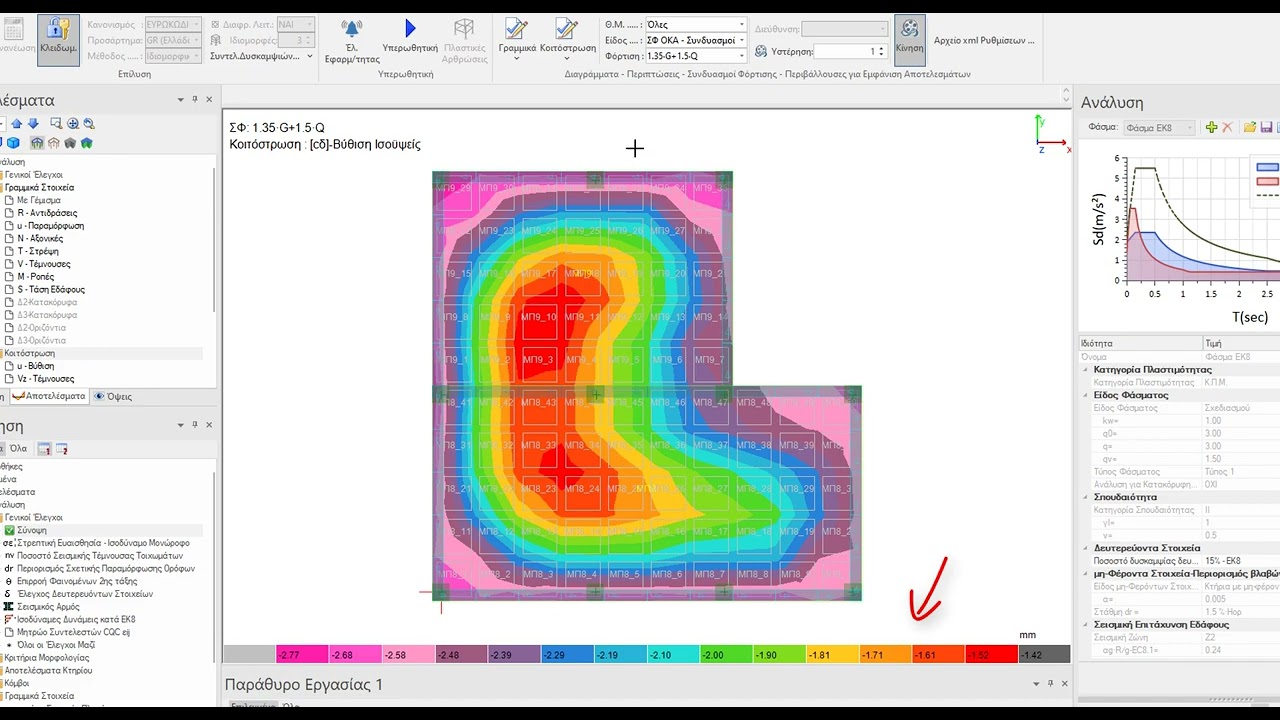Select S - Τάση Εδάφους in results tree
This screenshot has height=720, width=1280.
point(51,290)
